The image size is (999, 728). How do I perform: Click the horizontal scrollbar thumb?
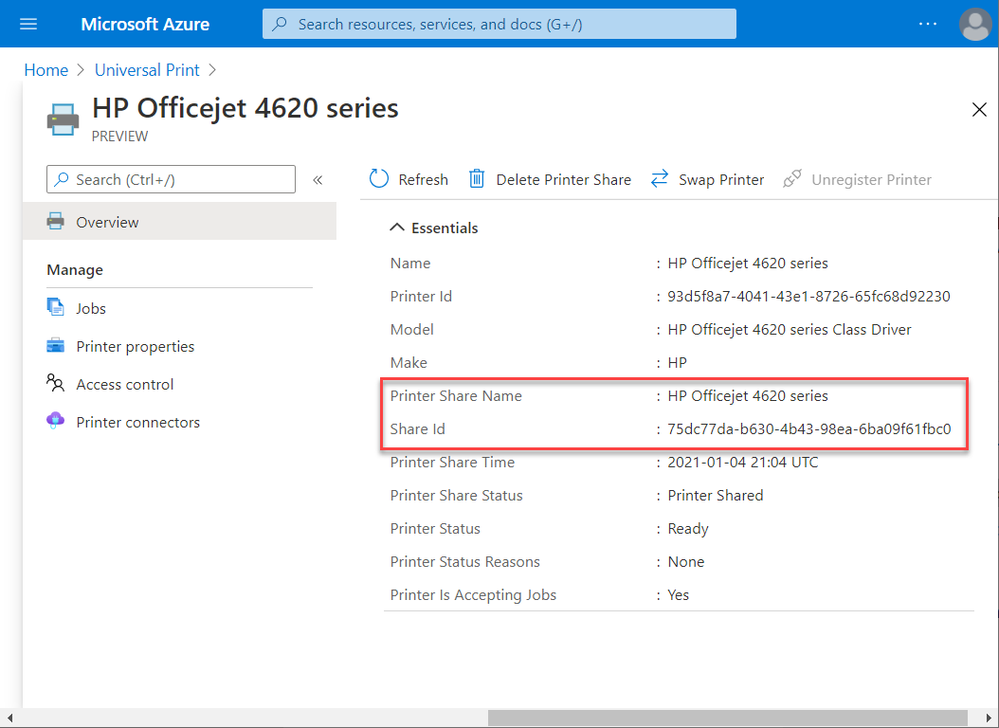click(728, 718)
